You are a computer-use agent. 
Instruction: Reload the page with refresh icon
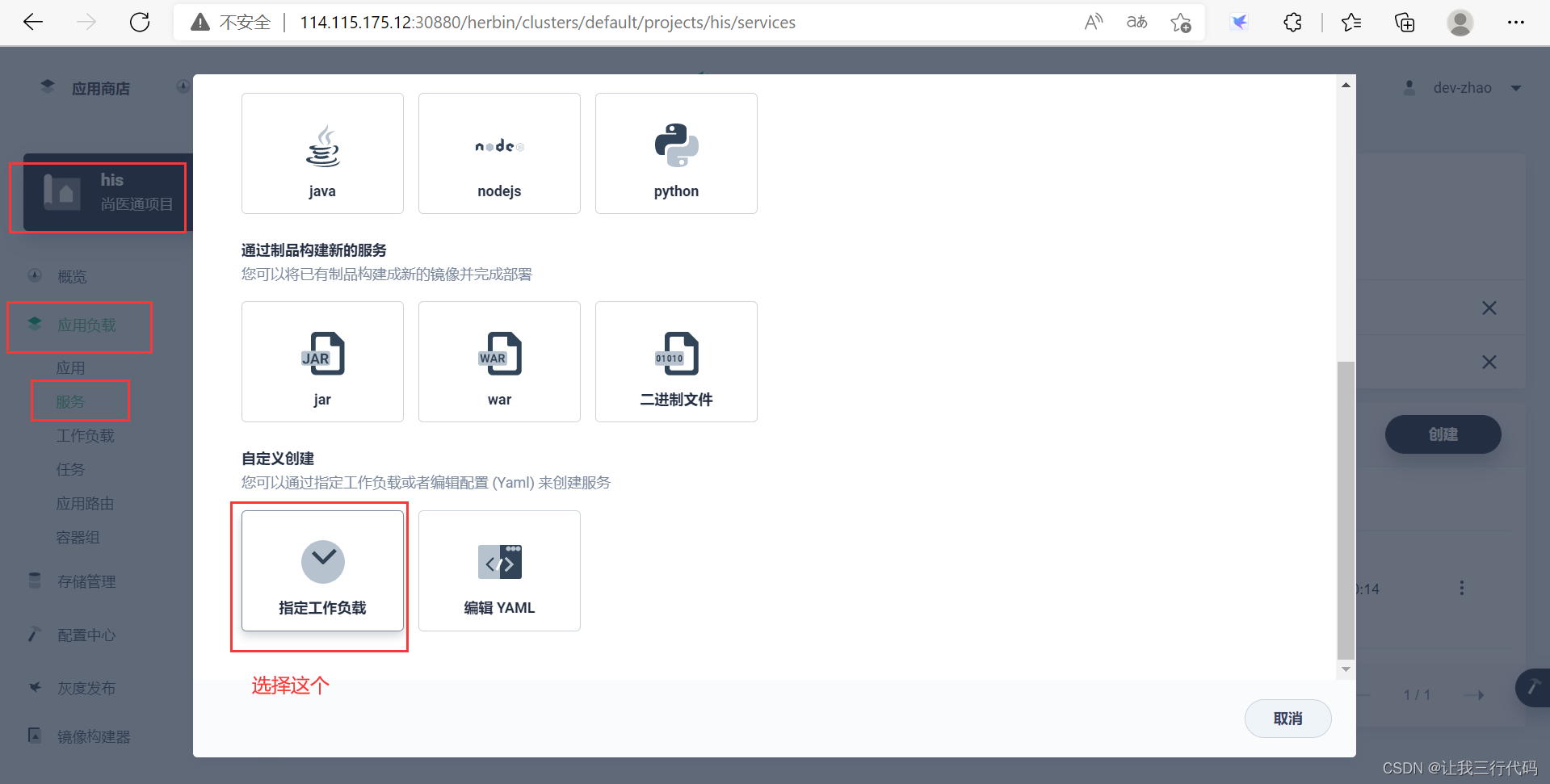[140, 23]
